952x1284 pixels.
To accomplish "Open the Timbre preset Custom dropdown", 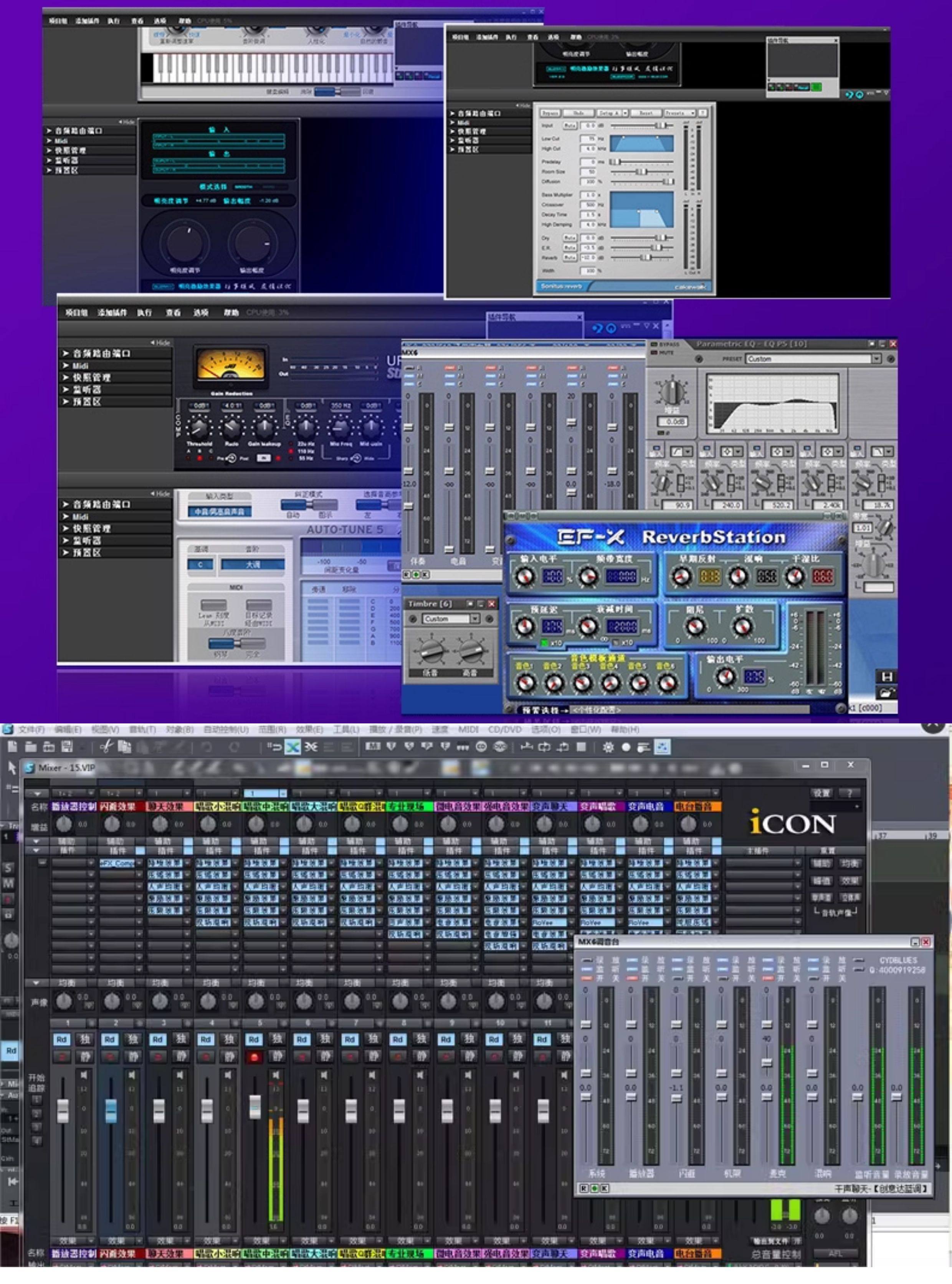I will click(x=475, y=618).
